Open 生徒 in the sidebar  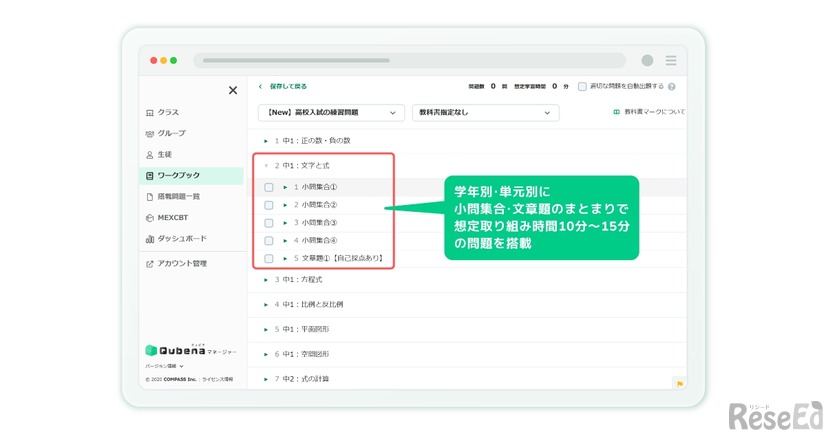164,155
